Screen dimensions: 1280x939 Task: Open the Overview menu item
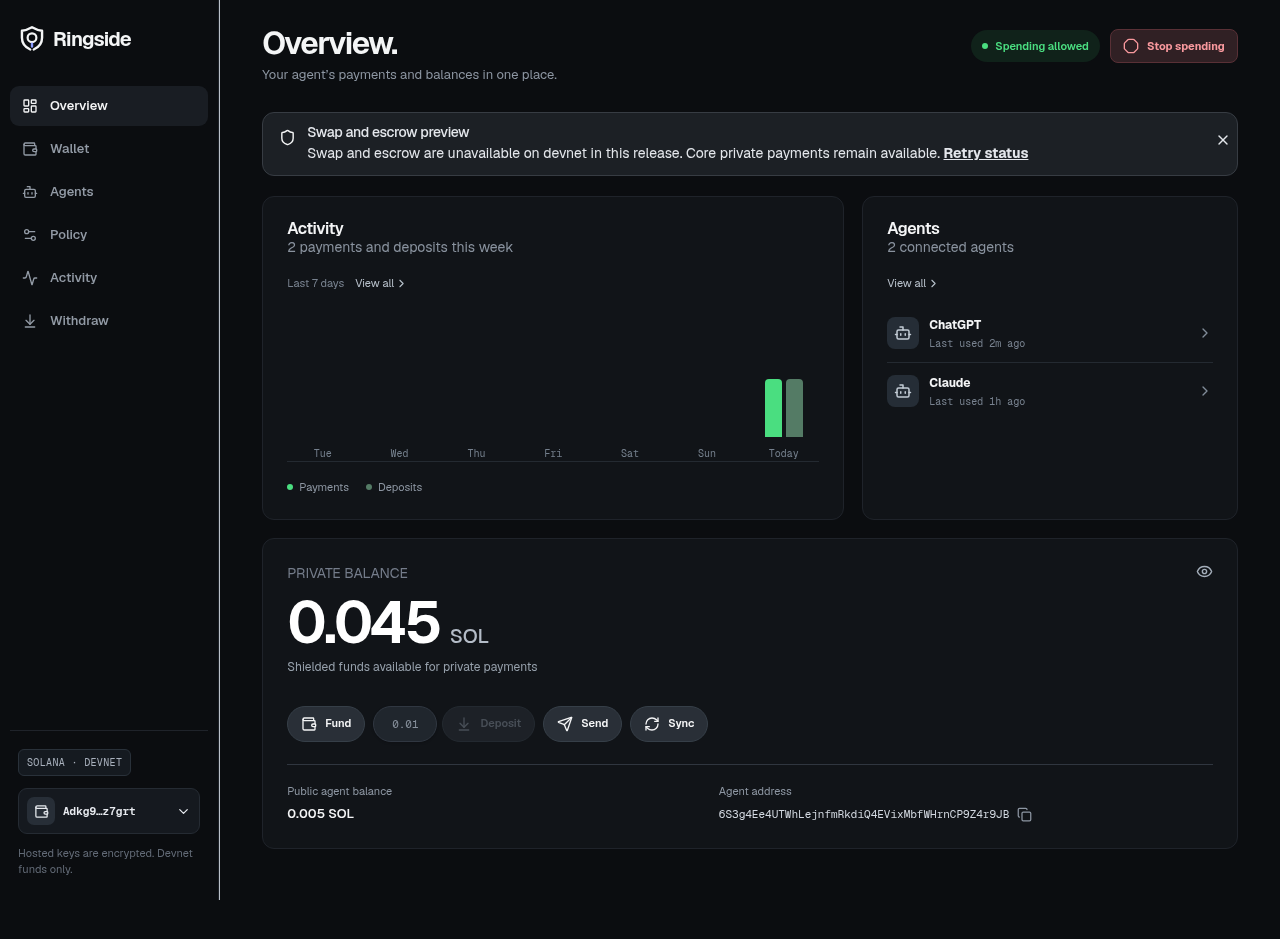[x=109, y=106]
